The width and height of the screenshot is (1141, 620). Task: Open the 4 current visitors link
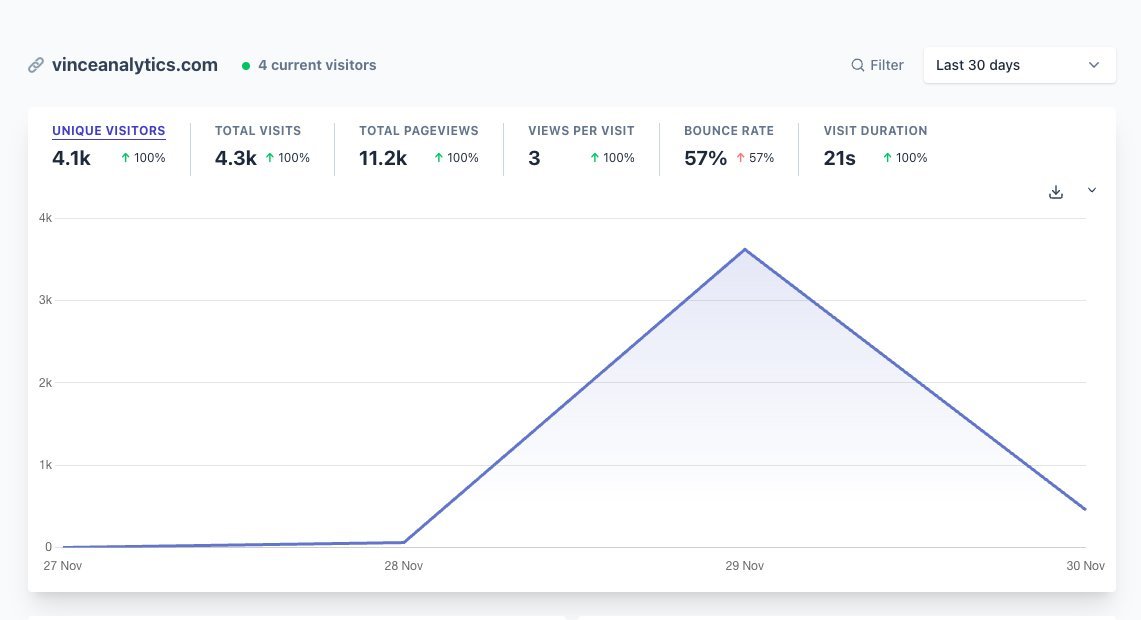(317, 65)
